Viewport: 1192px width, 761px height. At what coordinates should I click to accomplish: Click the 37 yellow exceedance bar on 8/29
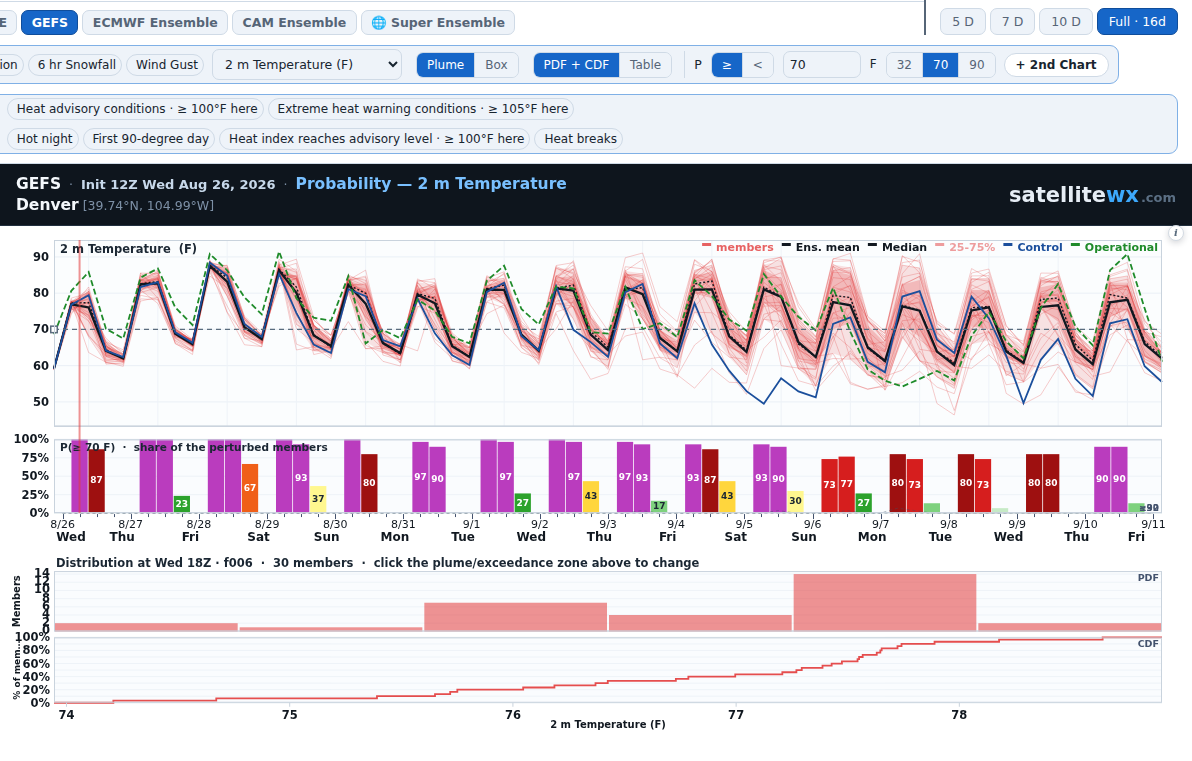pos(318,499)
